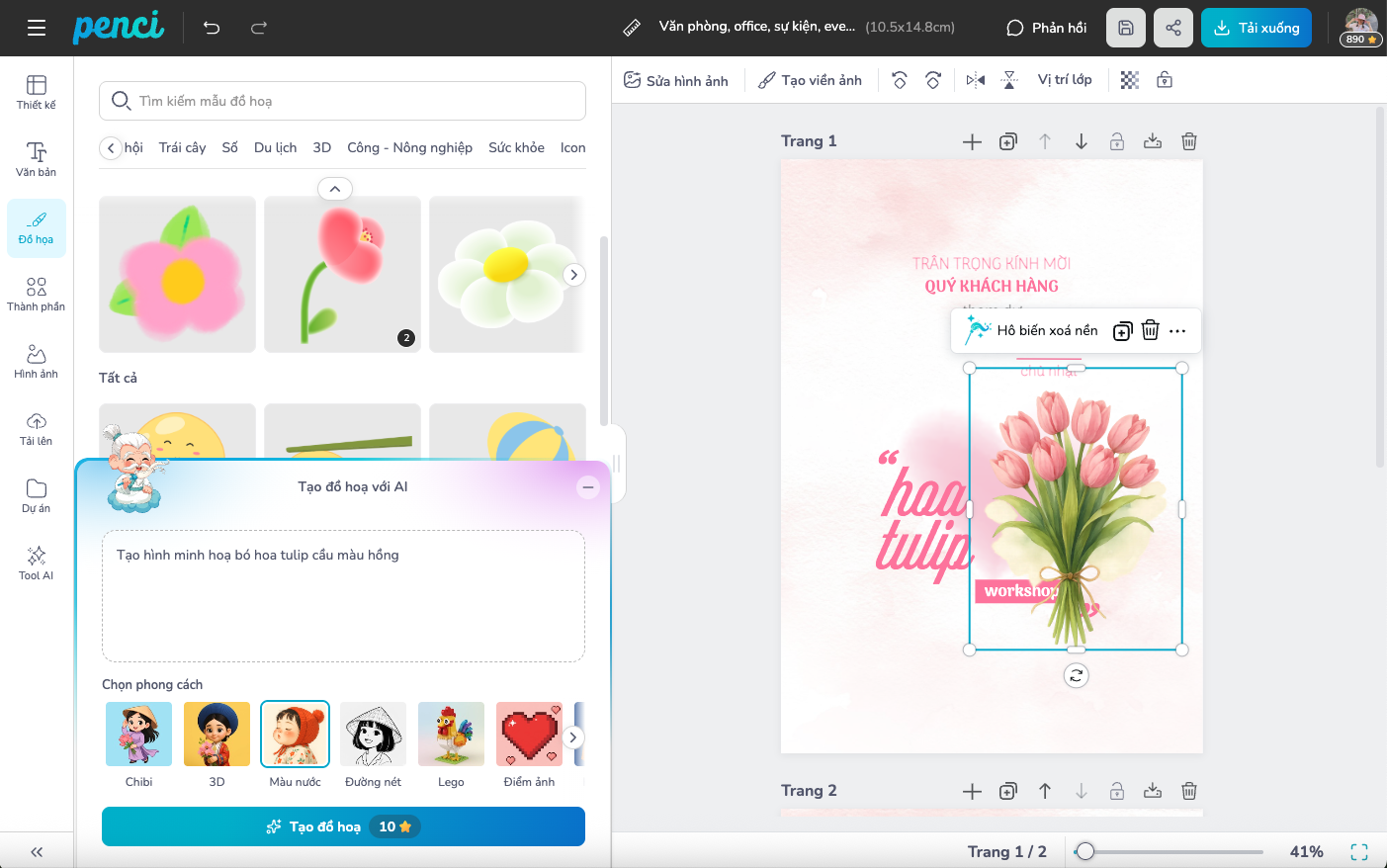
Task: Choose the Lego style thumbnail
Action: click(x=451, y=735)
